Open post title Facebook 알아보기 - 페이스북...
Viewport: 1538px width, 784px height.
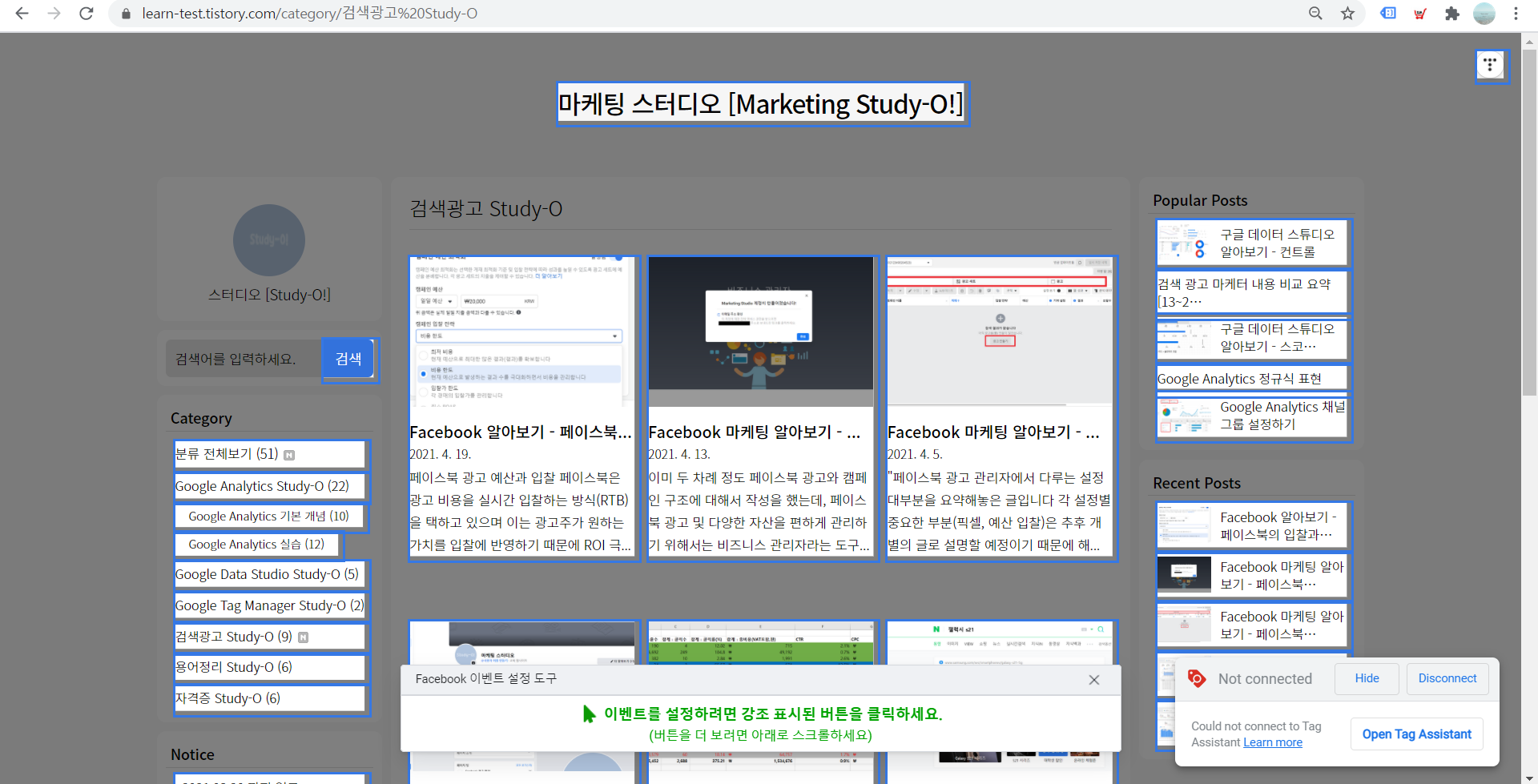(x=521, y=432)
